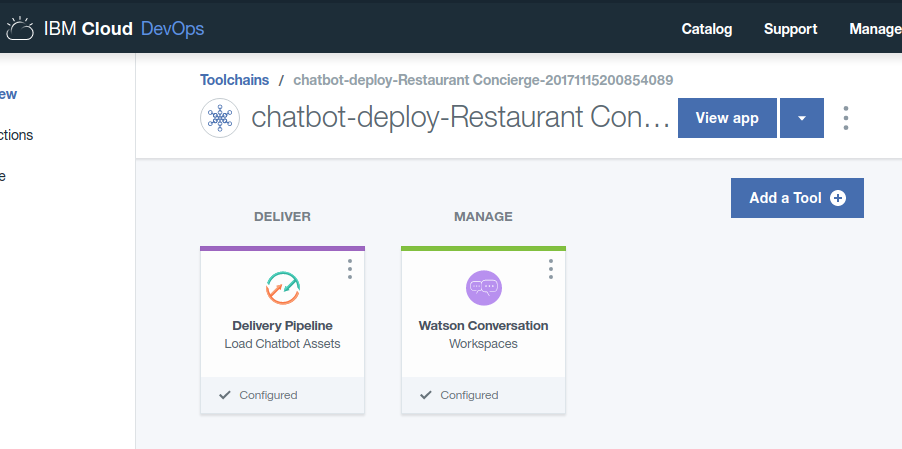Click the Watson Conversation chat bubbles icon

(484, 288)
